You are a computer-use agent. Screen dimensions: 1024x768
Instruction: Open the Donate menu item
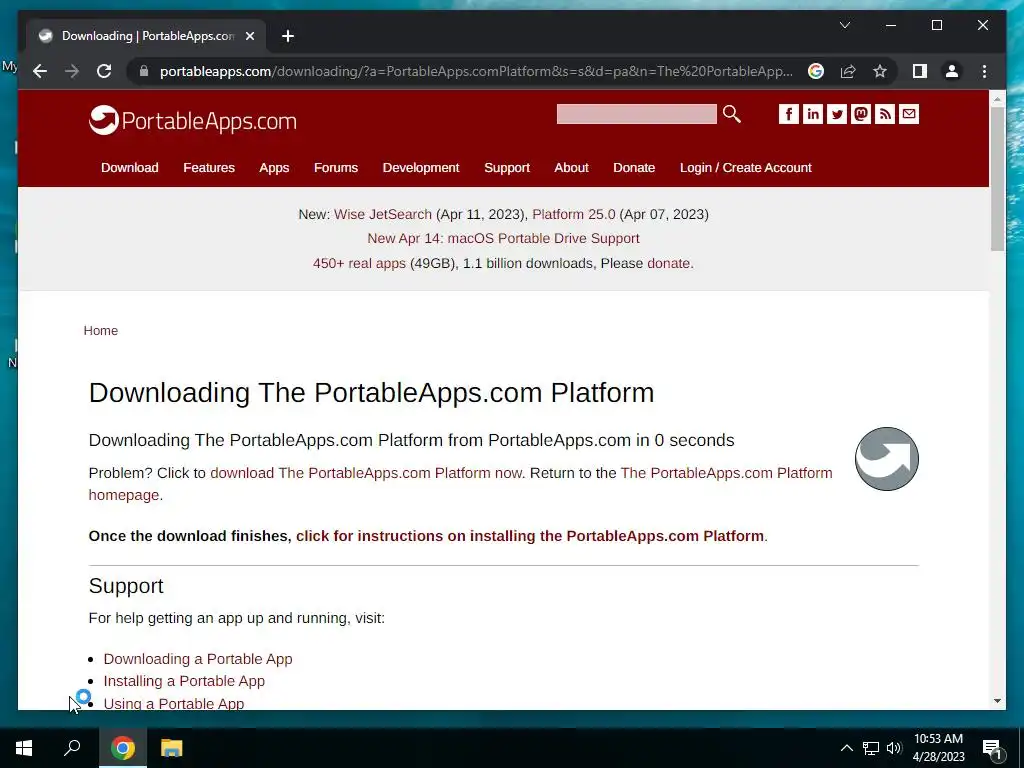click(634, 168)
